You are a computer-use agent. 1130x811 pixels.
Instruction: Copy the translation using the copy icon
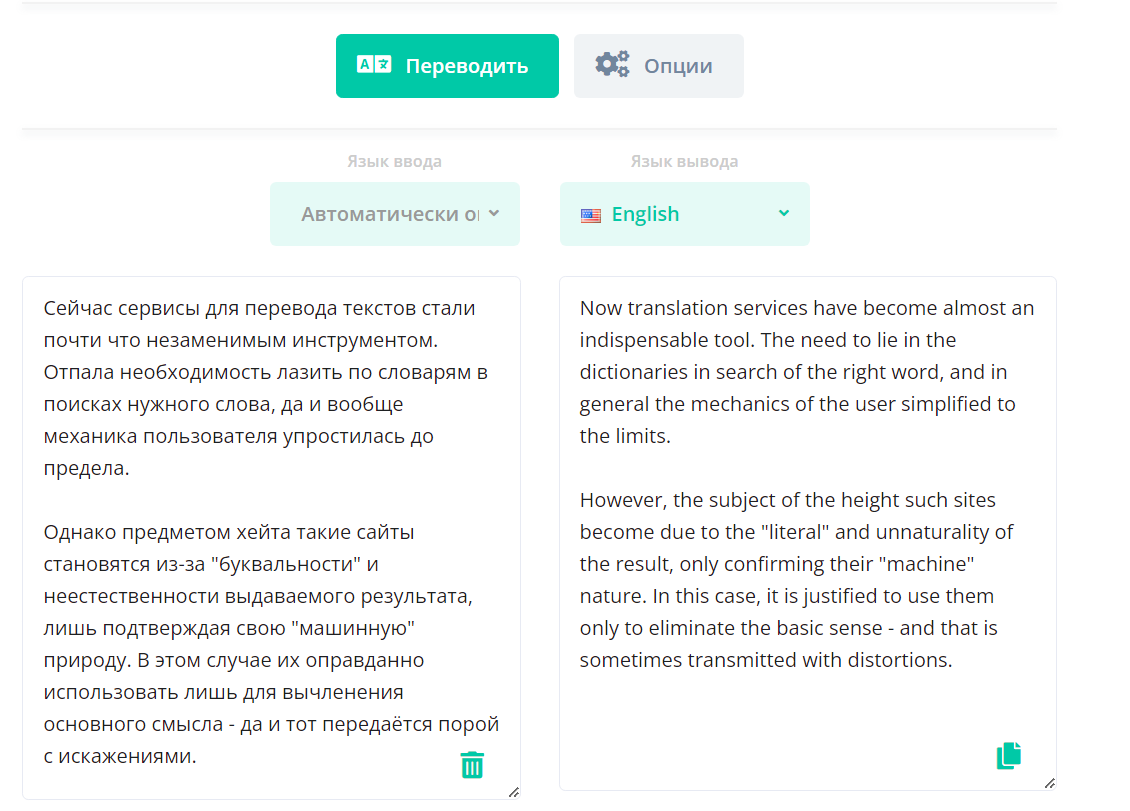1009,756
